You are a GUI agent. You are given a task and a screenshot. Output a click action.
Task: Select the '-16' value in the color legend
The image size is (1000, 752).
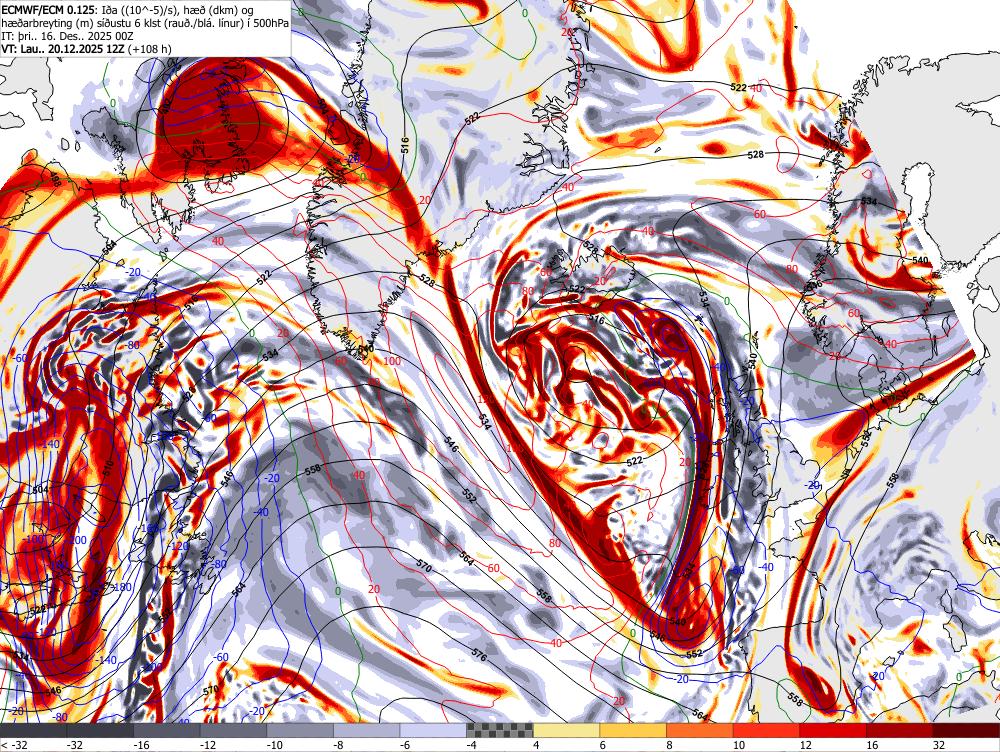[x=142, y=745]
